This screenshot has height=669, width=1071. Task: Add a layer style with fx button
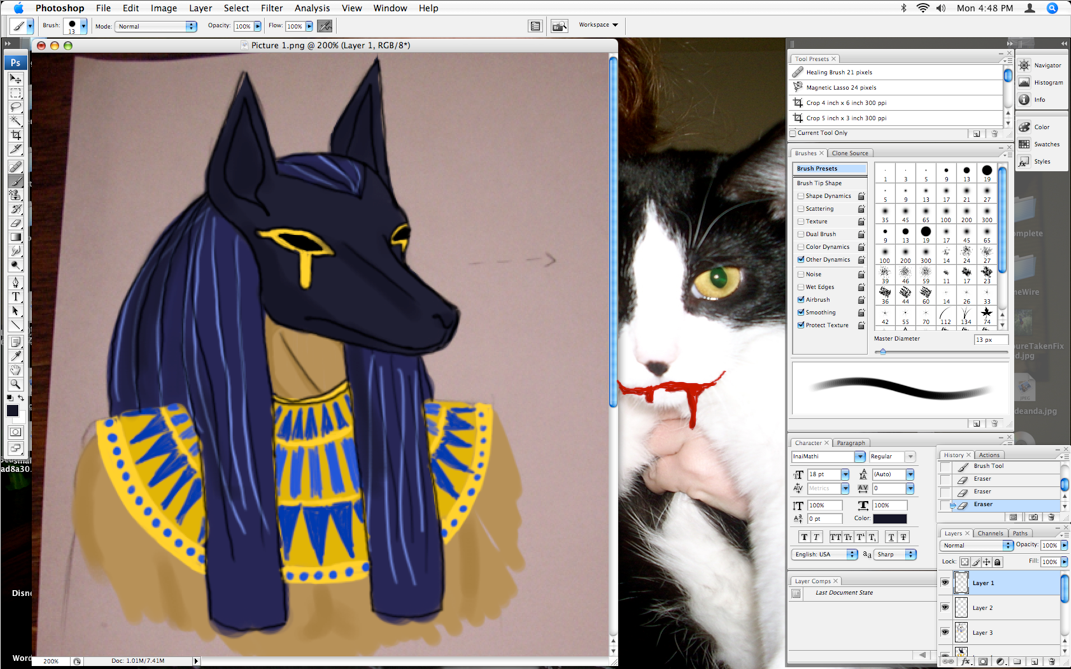[966, 661]
